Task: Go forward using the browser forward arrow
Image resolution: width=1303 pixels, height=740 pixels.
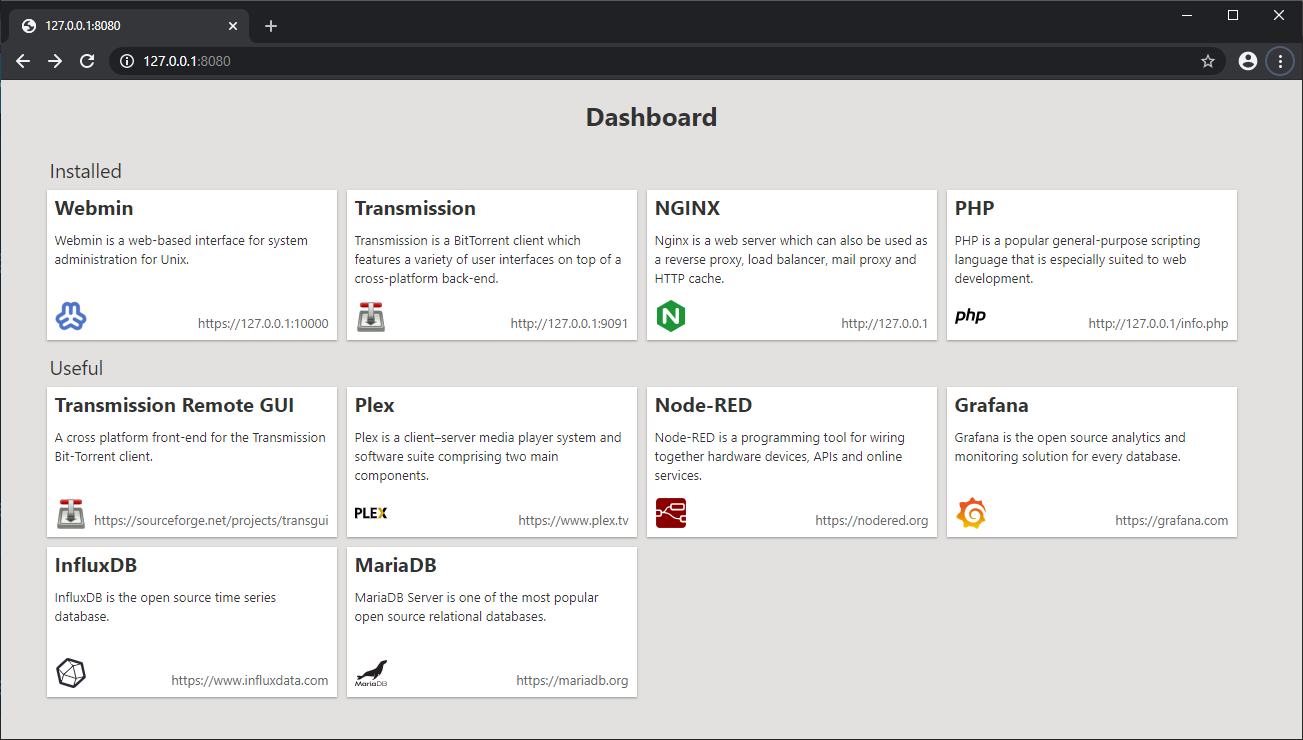Action: tap(55, 61)
